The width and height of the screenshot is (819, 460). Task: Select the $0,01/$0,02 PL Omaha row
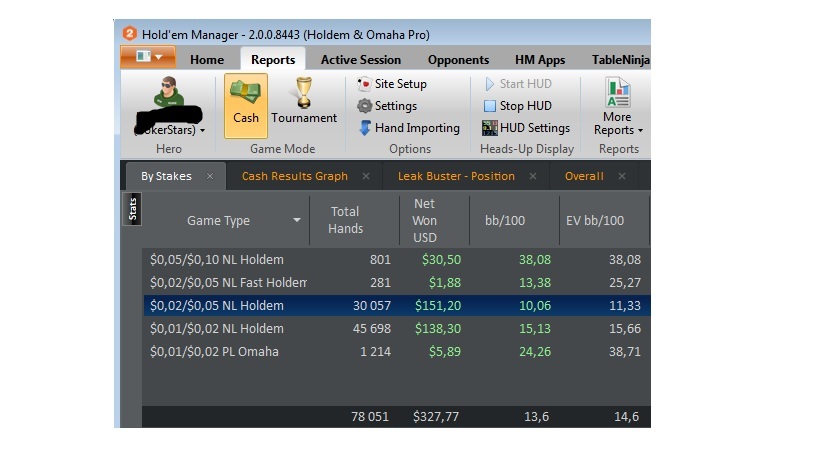pyautogui.click(x=396, y=351)
